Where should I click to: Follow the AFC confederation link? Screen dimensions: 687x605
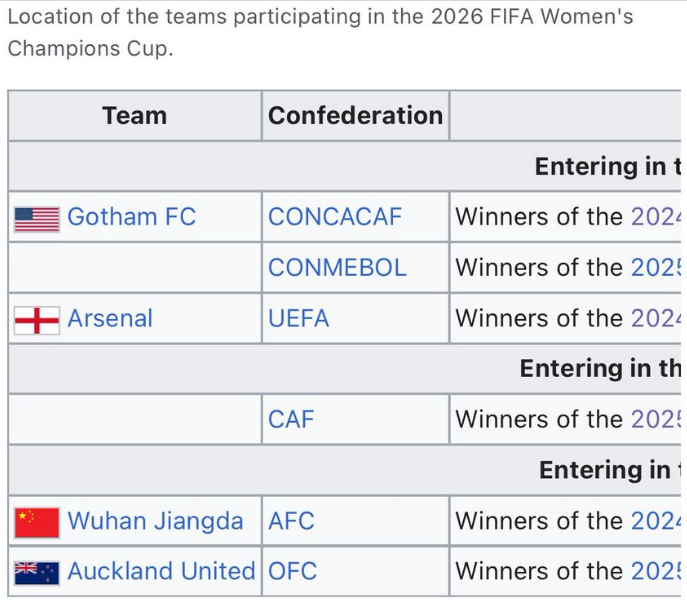coord(291,521)
